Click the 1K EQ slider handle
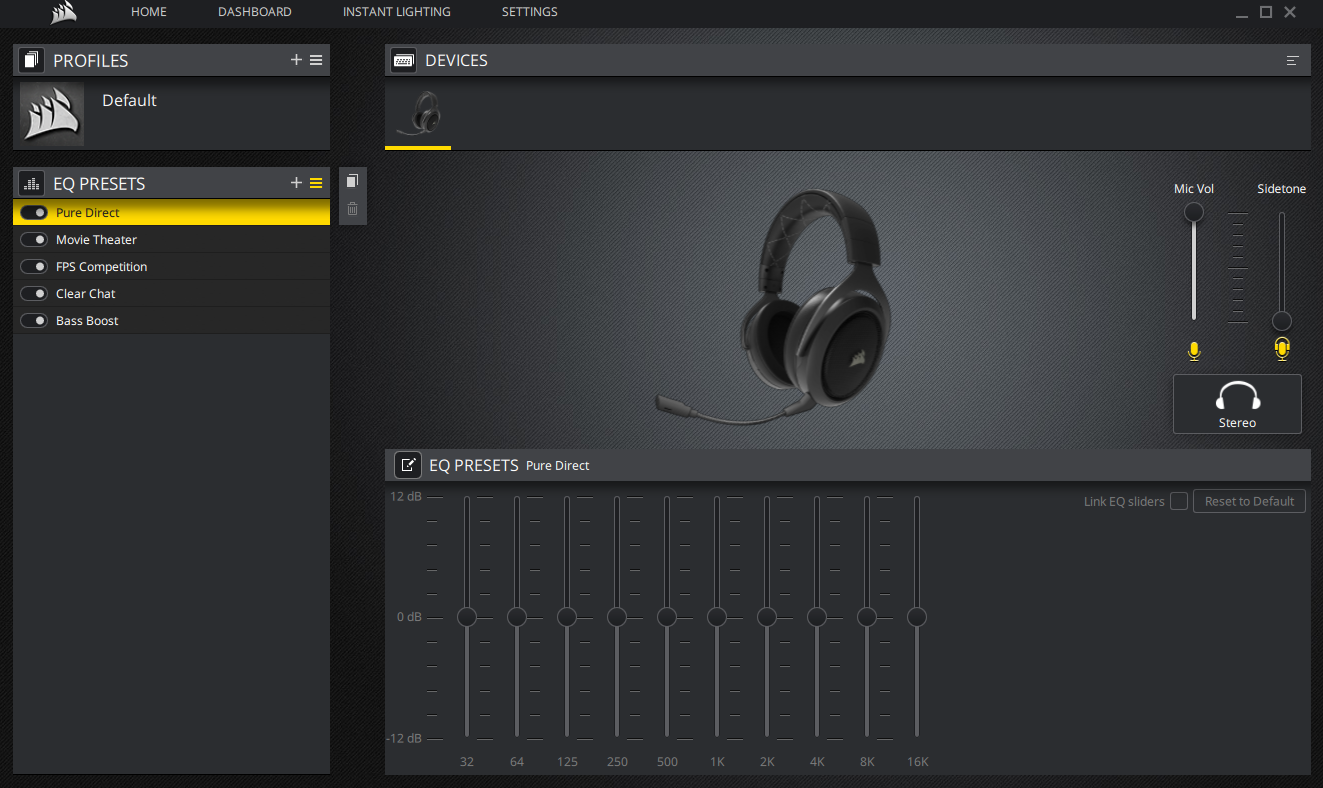Screen dimensions: 1323x788 (717, 617)
